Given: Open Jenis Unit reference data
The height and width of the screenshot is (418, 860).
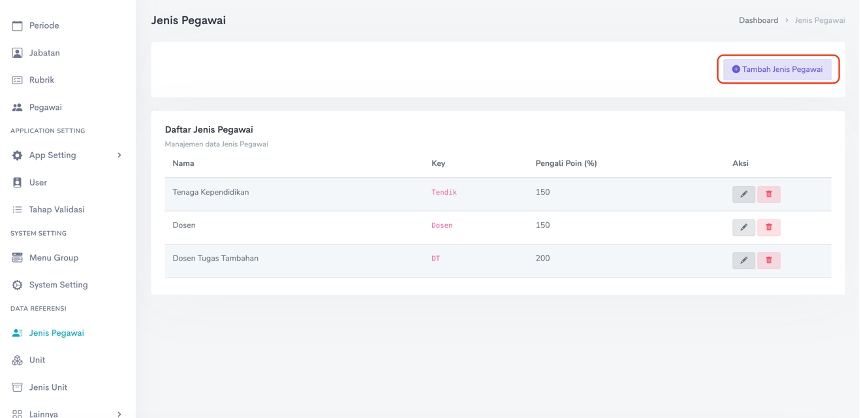Looking at the screenshot, I should coord(48,387).
